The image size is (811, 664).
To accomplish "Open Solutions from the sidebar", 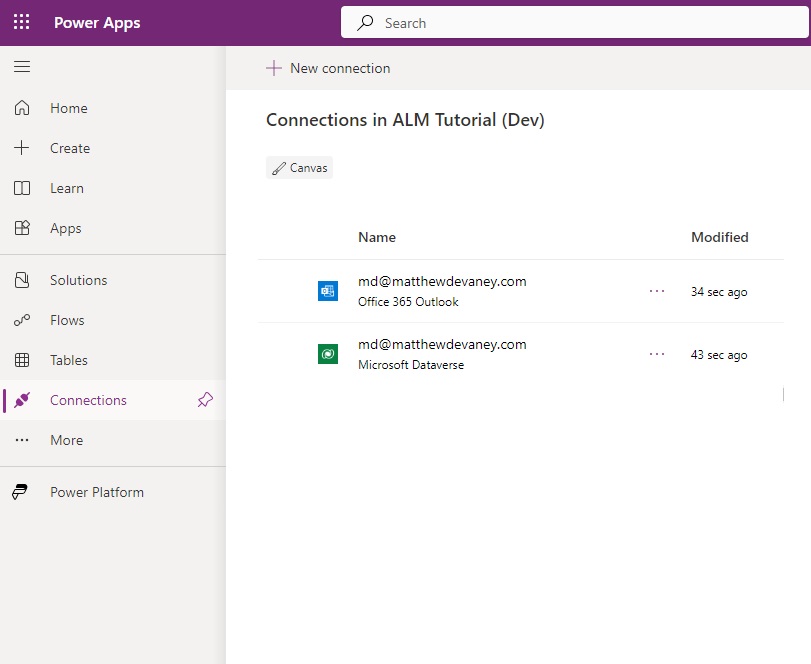I will click(113, 280).
